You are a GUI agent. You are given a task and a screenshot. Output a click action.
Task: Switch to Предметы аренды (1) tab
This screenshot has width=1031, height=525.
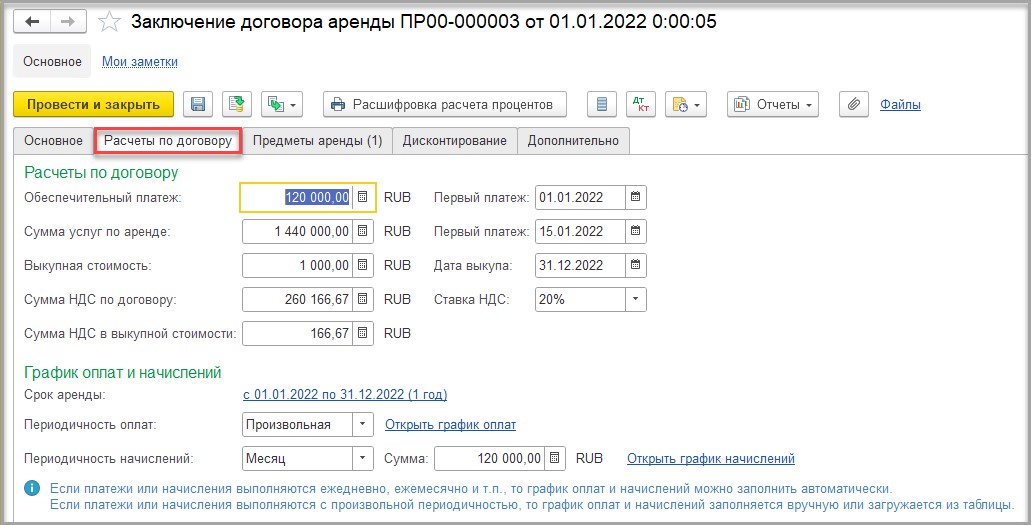[x=318, y=141]
